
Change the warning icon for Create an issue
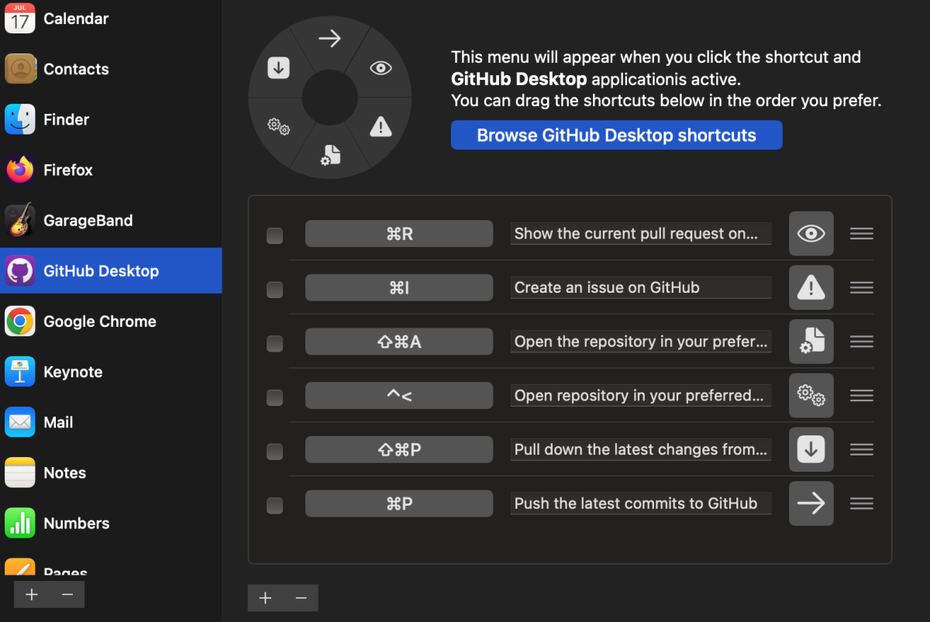(811, 288)
